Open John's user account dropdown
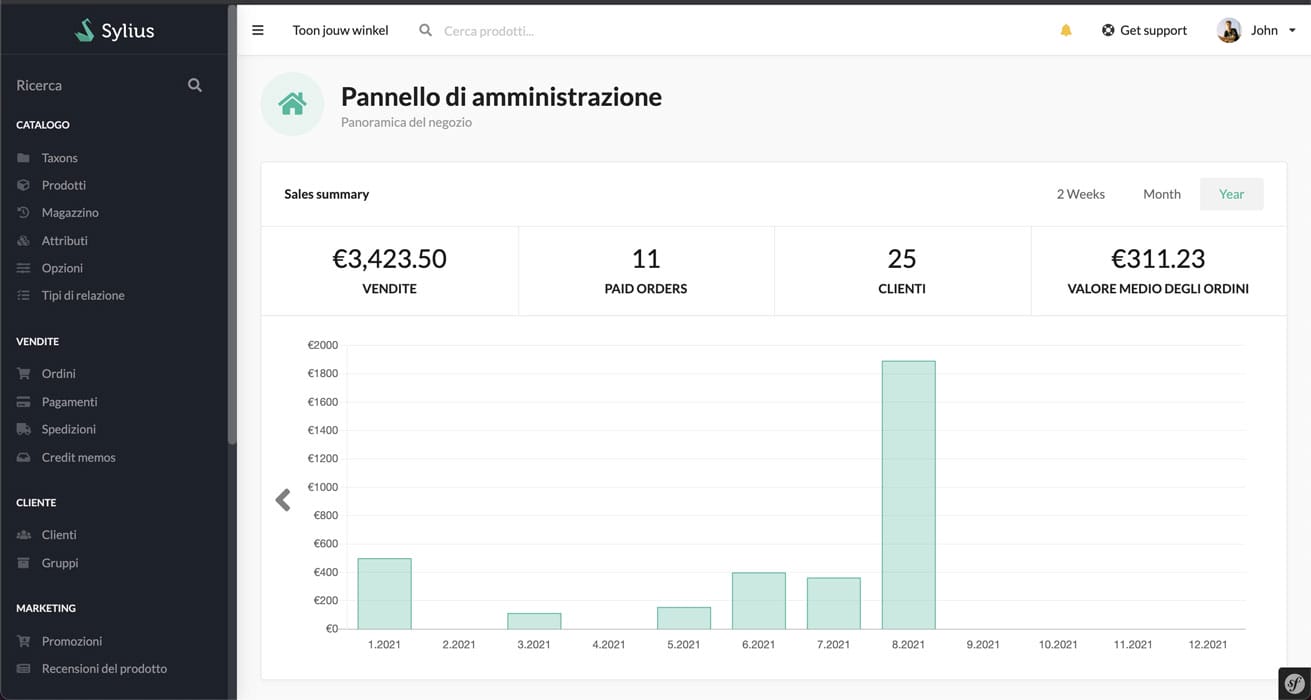The width and height of the screenshot is (1311, 700). pos(1256,30)
